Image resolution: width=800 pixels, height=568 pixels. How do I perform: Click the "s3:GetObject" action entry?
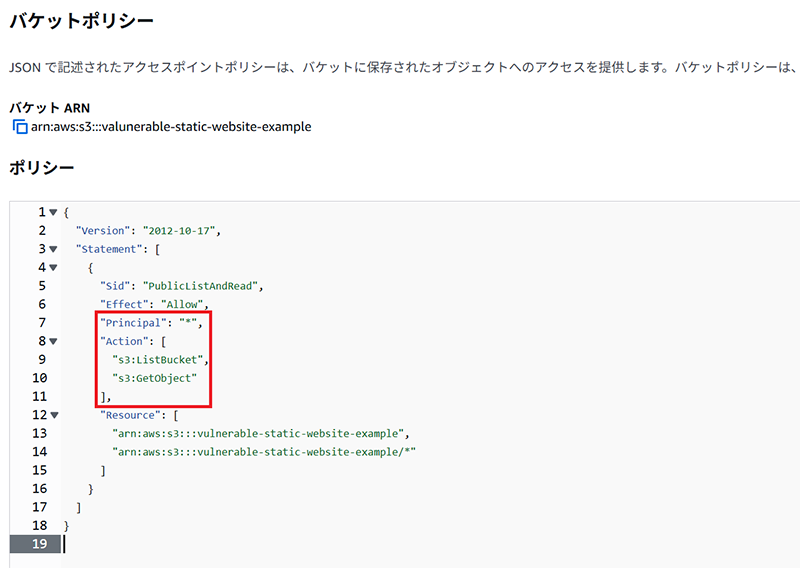tap(157, 378)
